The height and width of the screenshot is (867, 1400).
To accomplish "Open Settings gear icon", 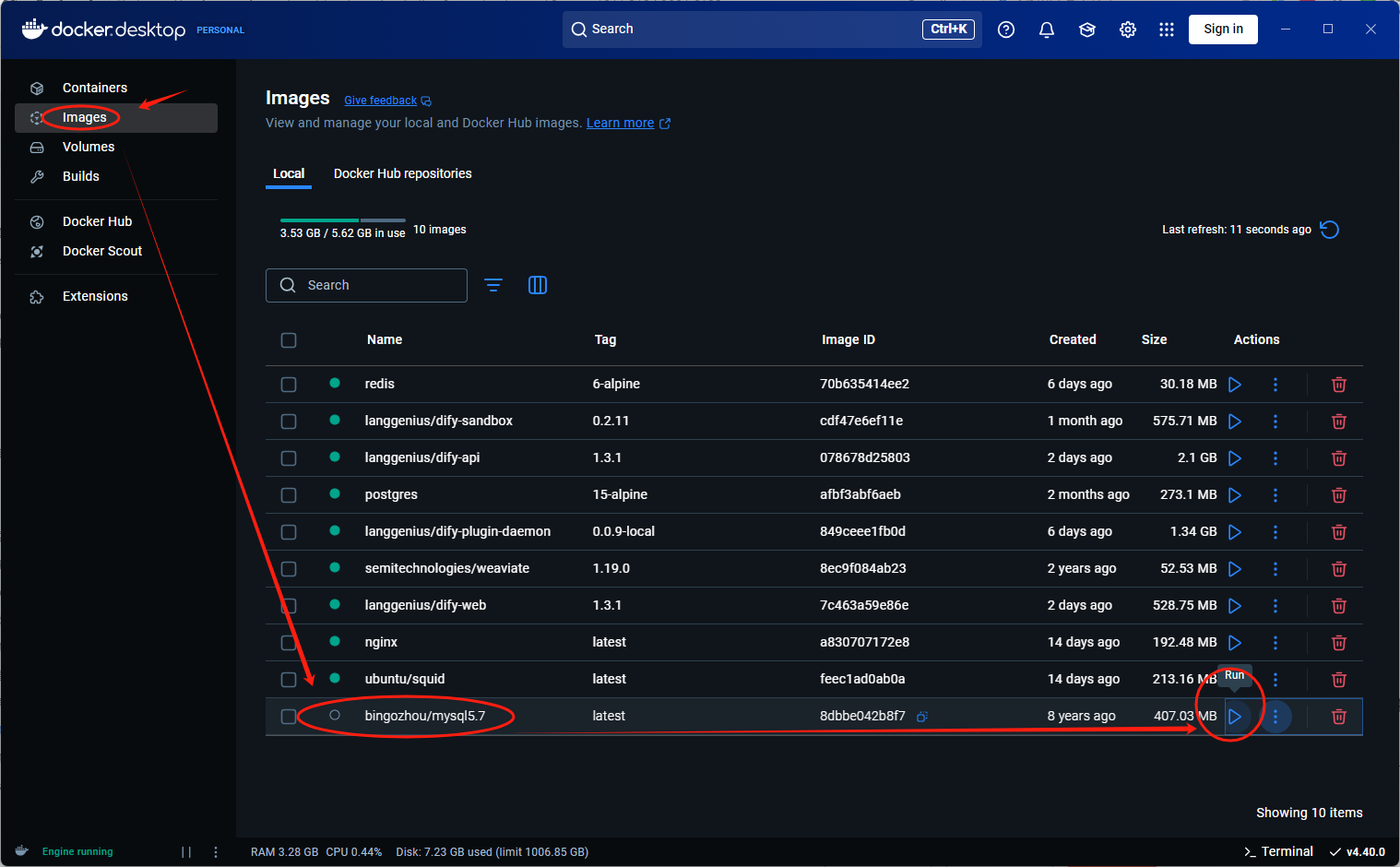I will [x=1128, y=30].
